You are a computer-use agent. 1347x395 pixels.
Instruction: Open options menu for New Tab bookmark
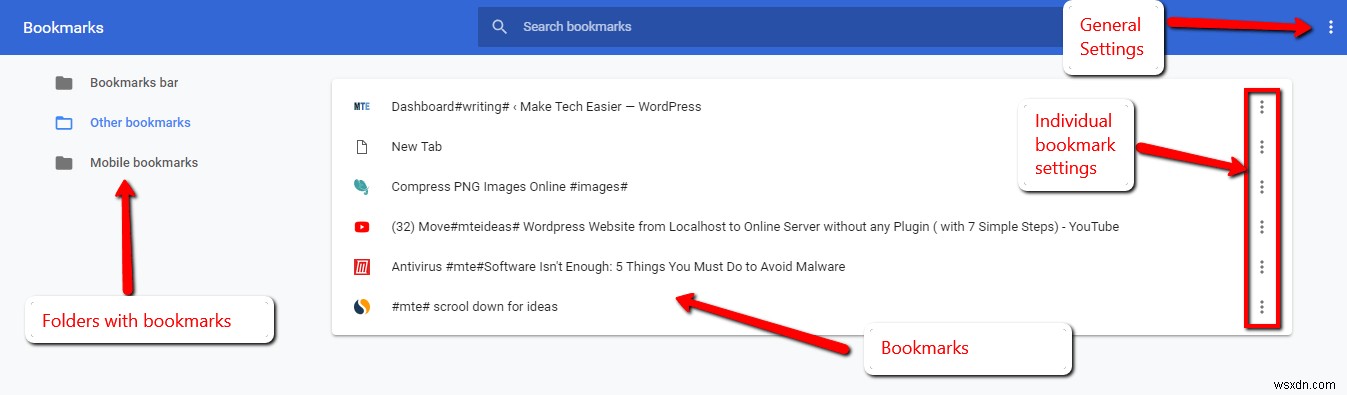[x=1262, y=147]
